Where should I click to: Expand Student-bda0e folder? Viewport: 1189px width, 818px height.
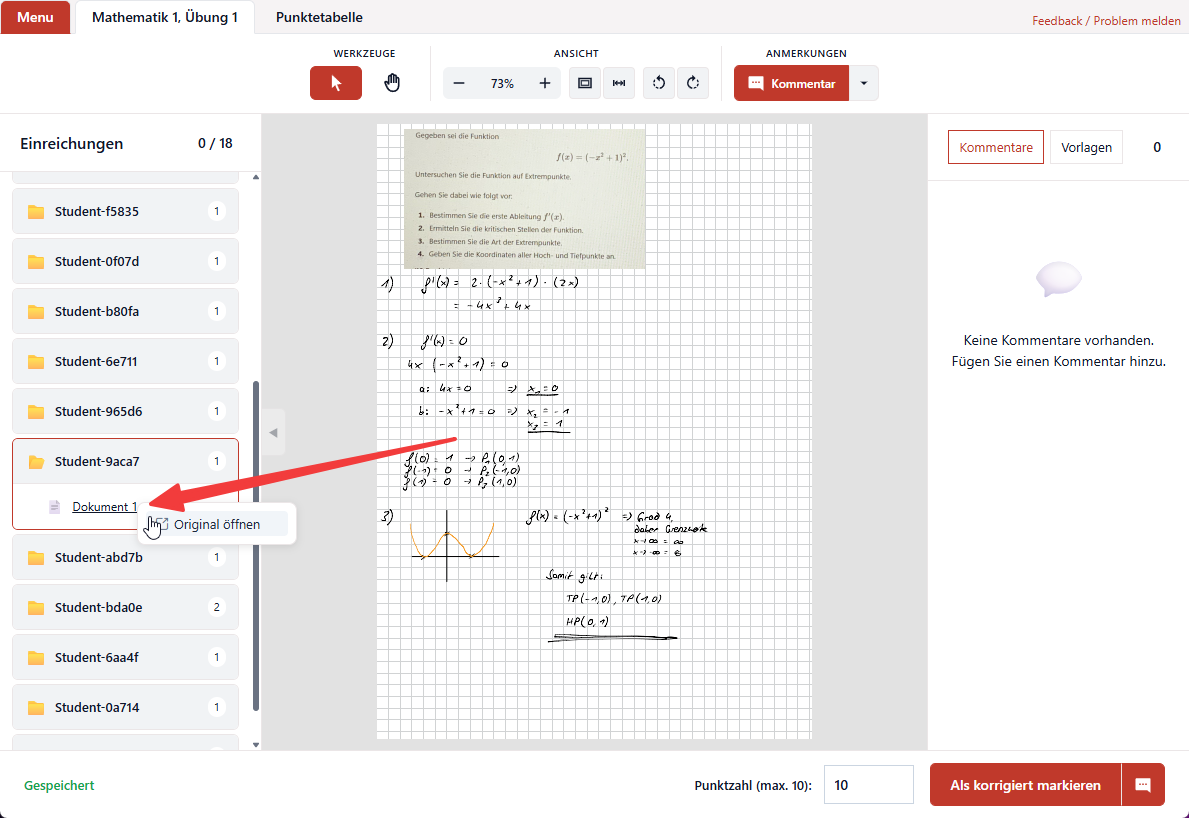pyautogui.click(x=125, y=607)
